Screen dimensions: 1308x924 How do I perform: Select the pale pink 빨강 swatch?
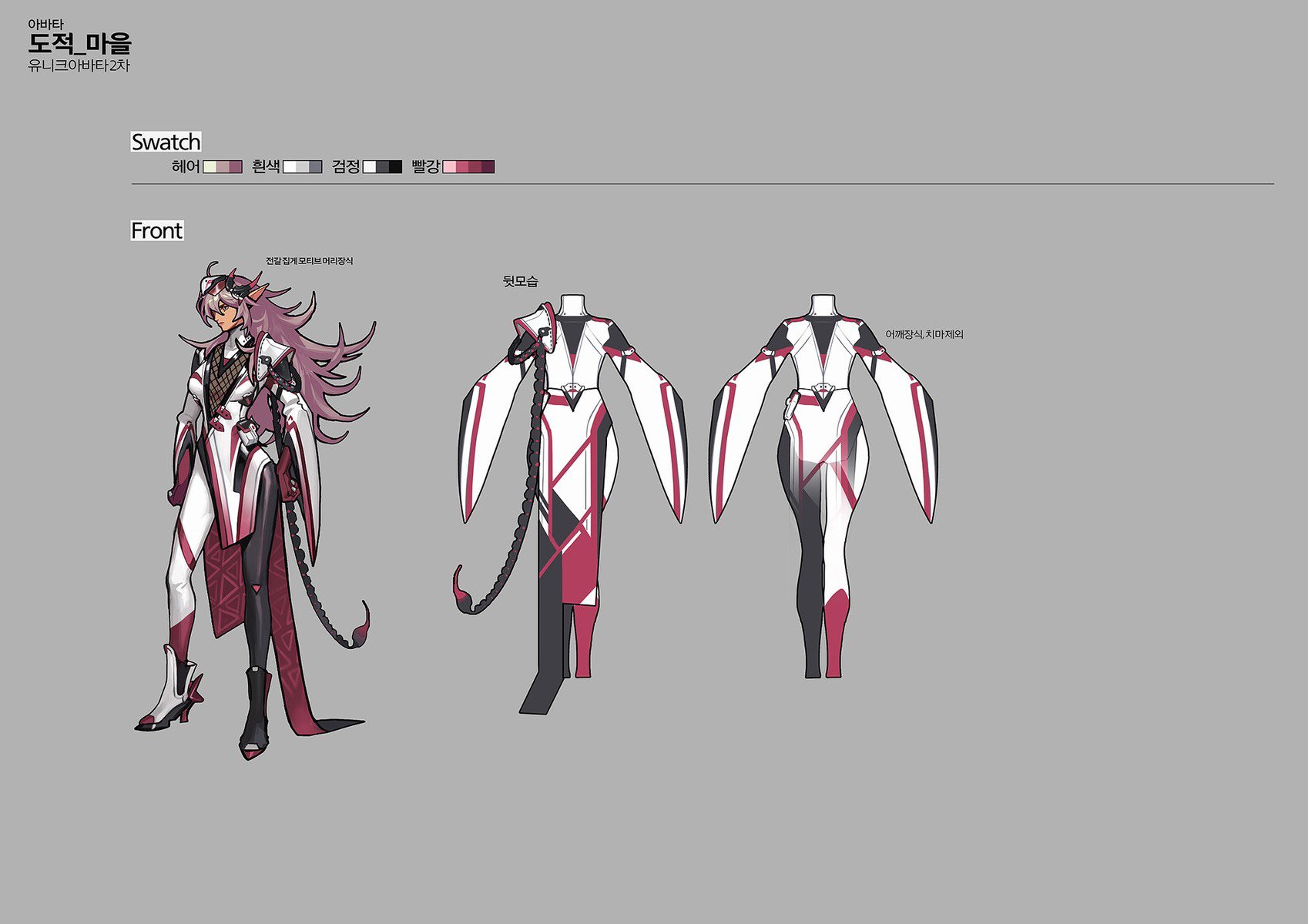pyautogui.click(x=449, y=166)
